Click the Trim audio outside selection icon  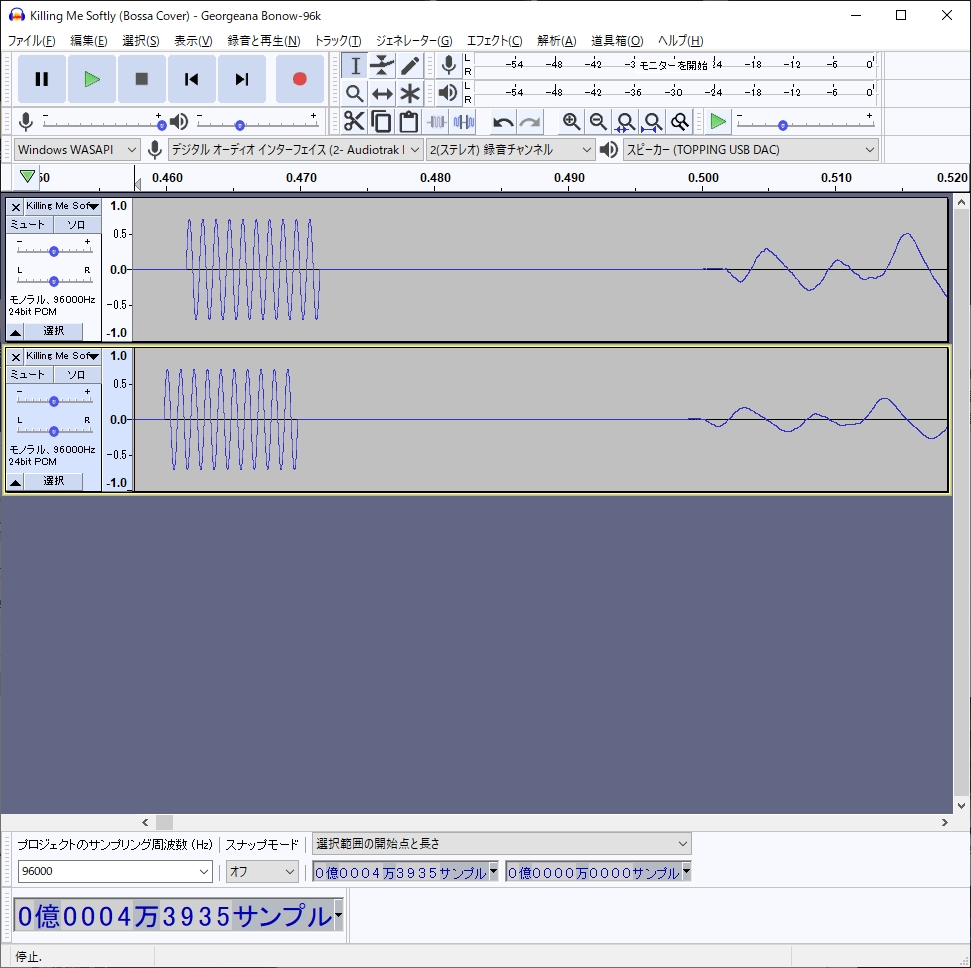[437, 121]
